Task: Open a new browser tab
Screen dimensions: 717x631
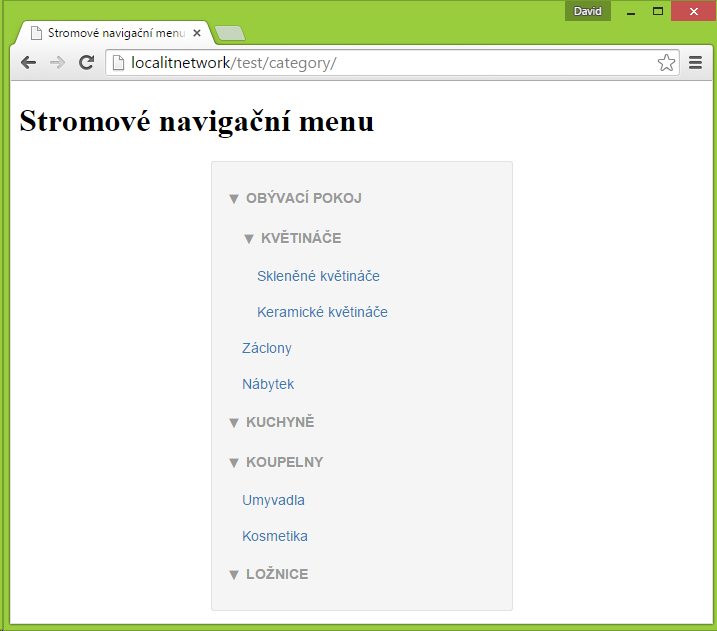Action: [x=230, y=33]
